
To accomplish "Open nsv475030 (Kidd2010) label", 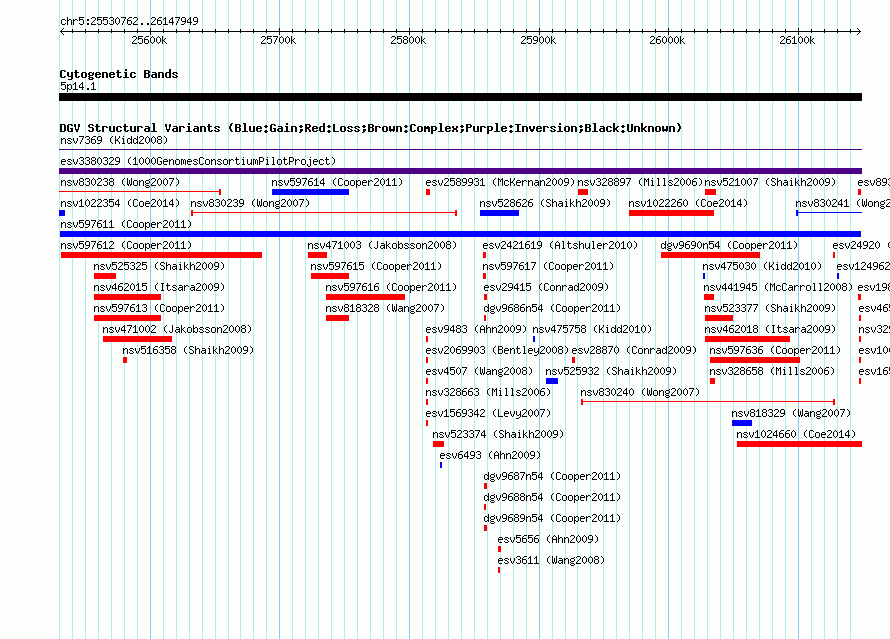I will (762, 266).
